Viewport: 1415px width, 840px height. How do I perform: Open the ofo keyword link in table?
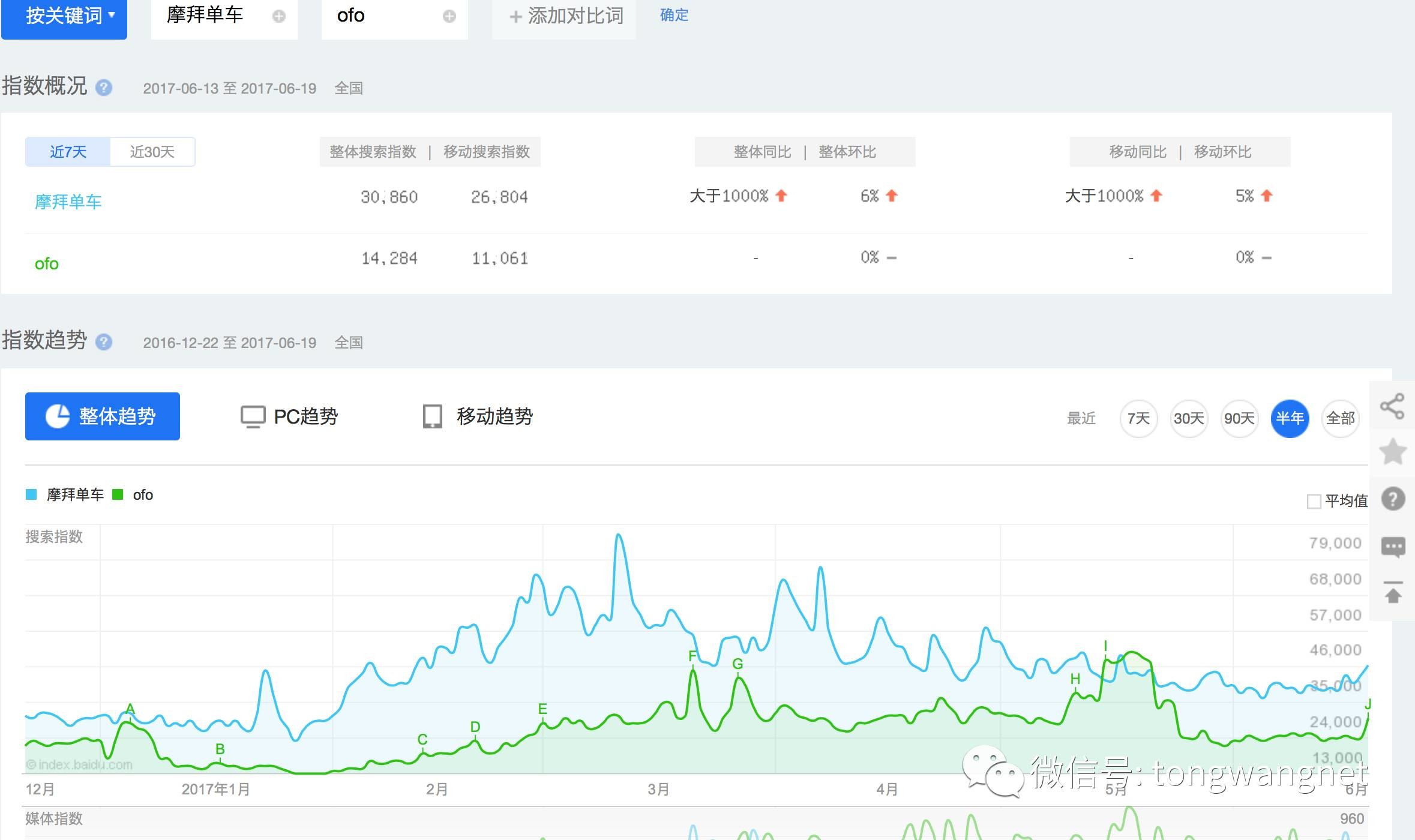[47, 264]
